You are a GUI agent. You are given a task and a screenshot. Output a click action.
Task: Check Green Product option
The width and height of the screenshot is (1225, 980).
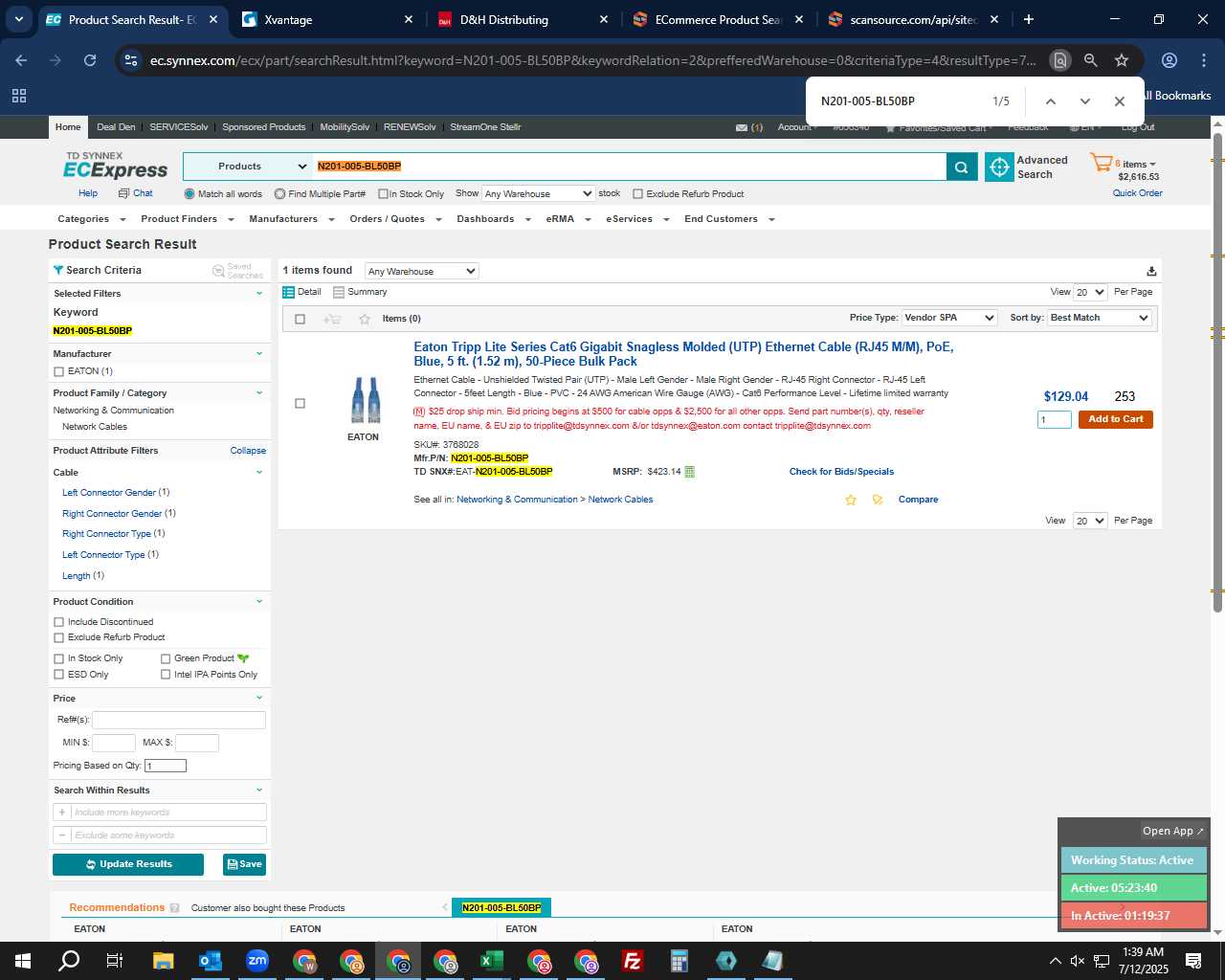(166, 658)
